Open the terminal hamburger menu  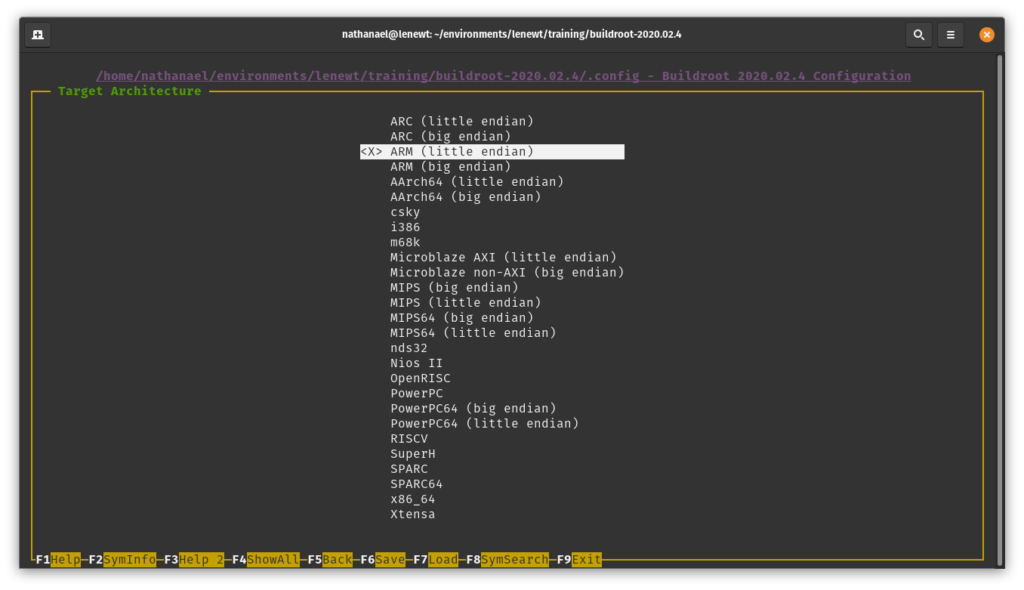point(951,35)
